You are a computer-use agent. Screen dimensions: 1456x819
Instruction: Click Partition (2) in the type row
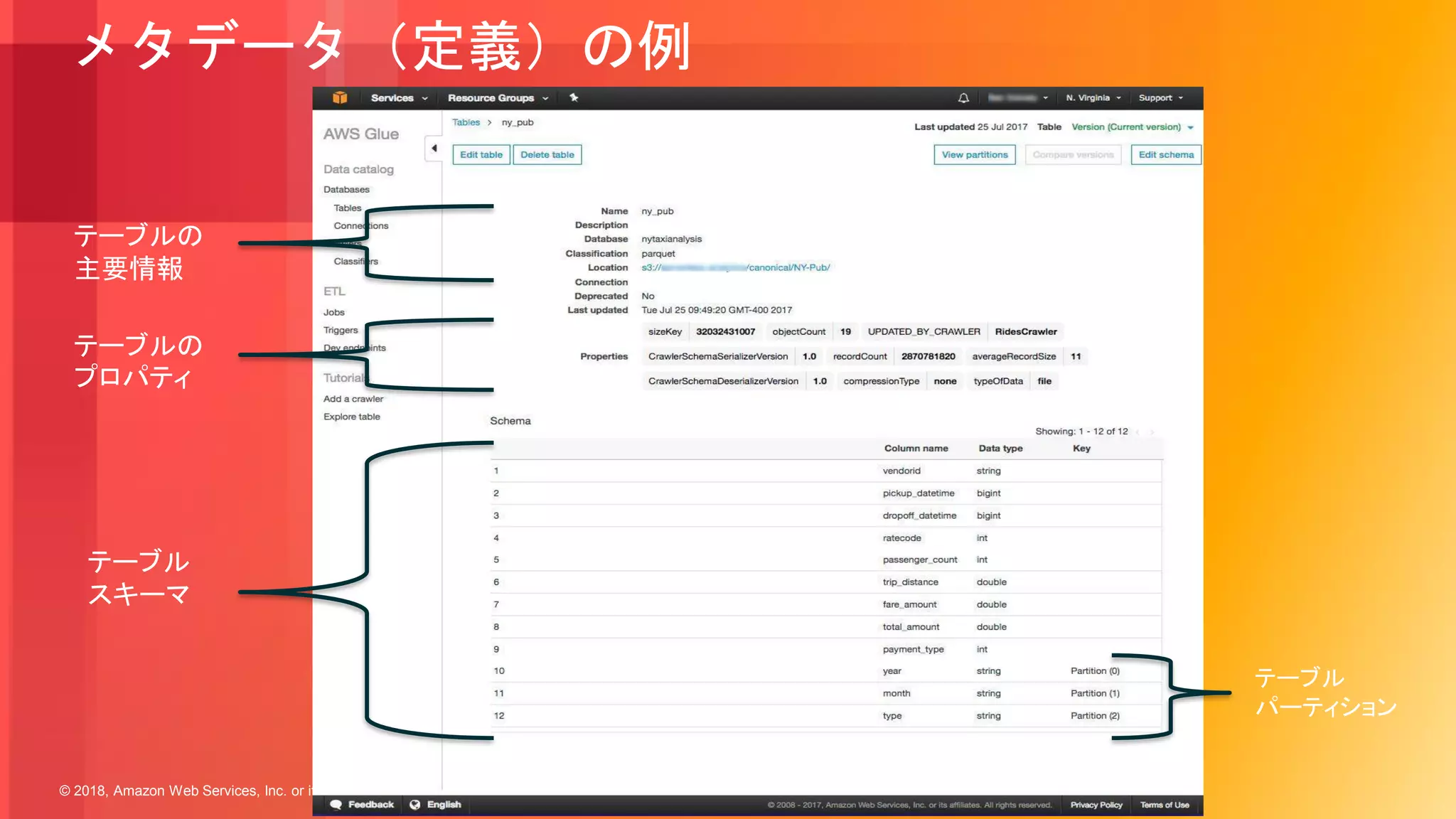point(1095,716)
